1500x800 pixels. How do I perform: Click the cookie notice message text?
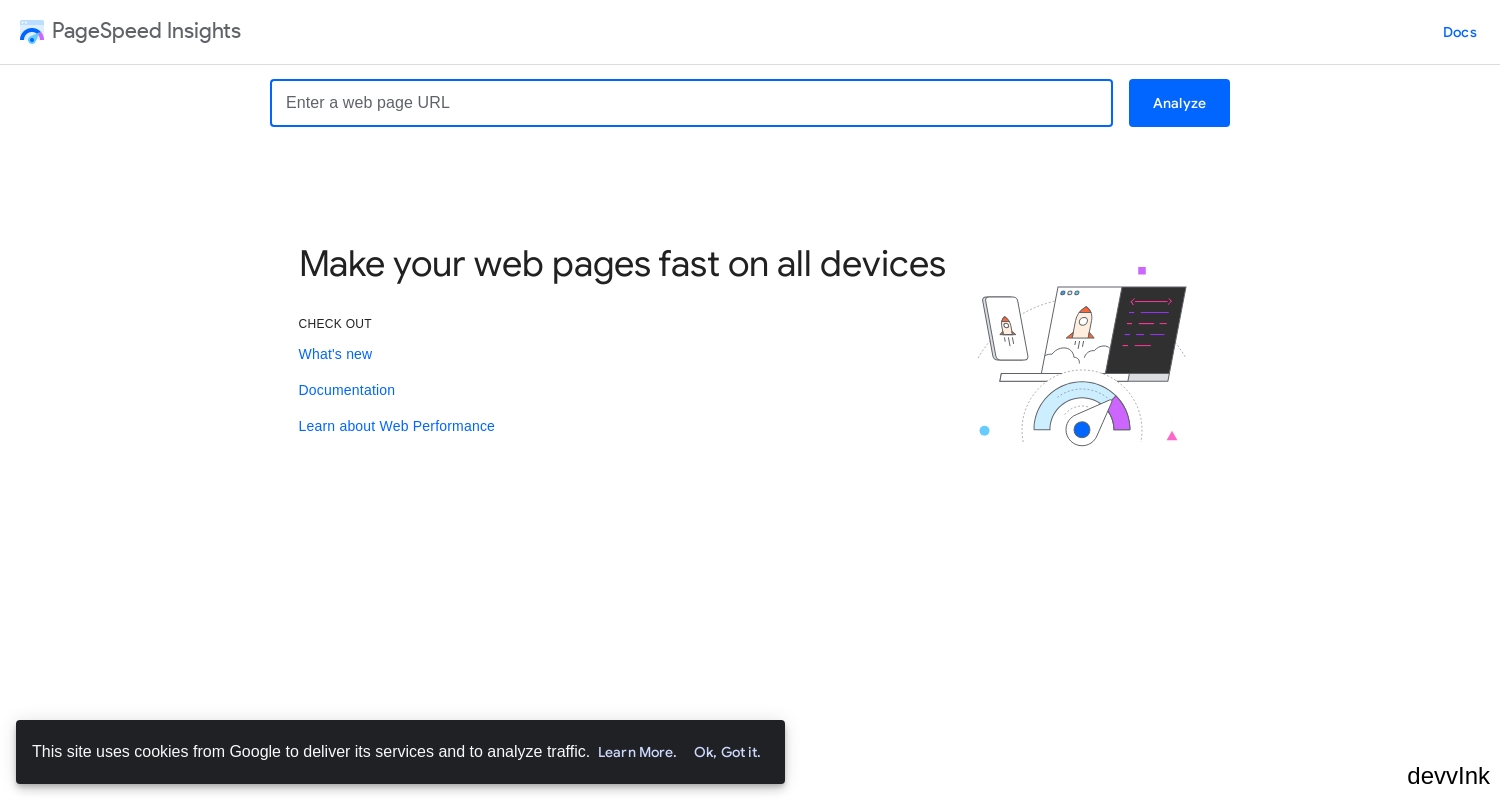pos(311,752)
